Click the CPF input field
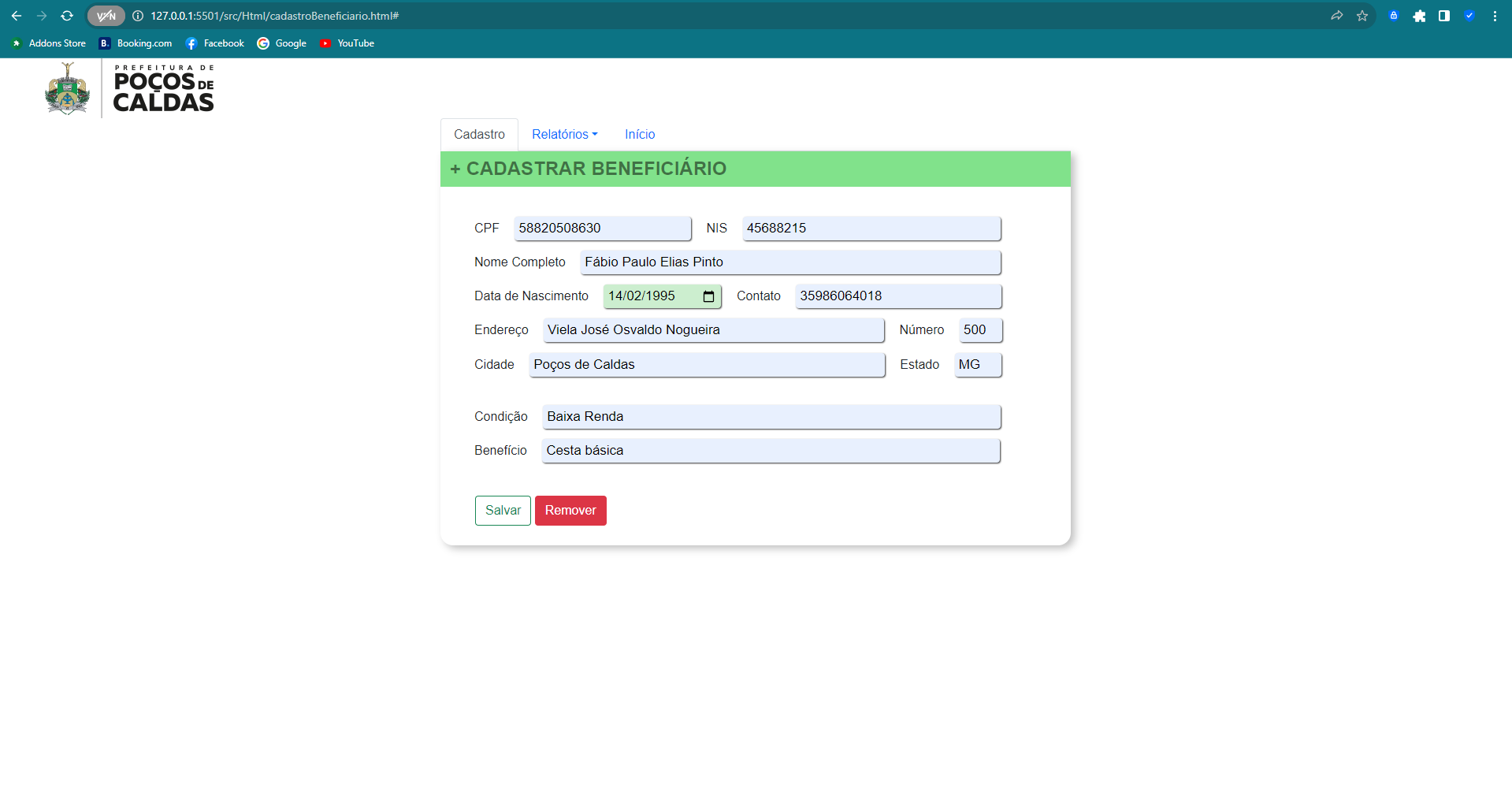1512x792 pixels. 603,229
